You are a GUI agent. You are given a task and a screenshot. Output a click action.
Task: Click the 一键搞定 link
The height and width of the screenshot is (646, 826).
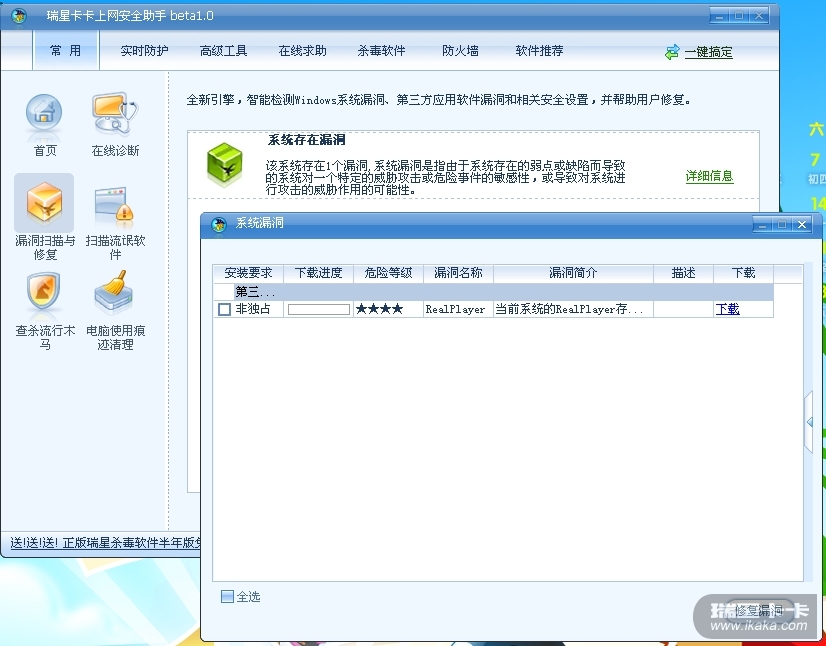point(709,52)
